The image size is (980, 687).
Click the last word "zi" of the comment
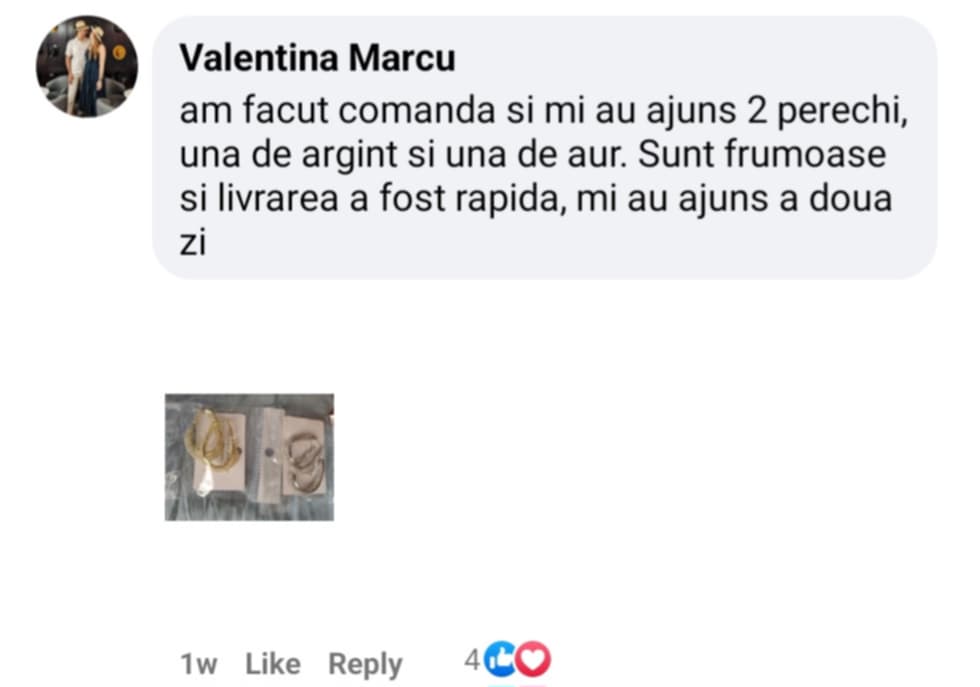pos(192,245)
